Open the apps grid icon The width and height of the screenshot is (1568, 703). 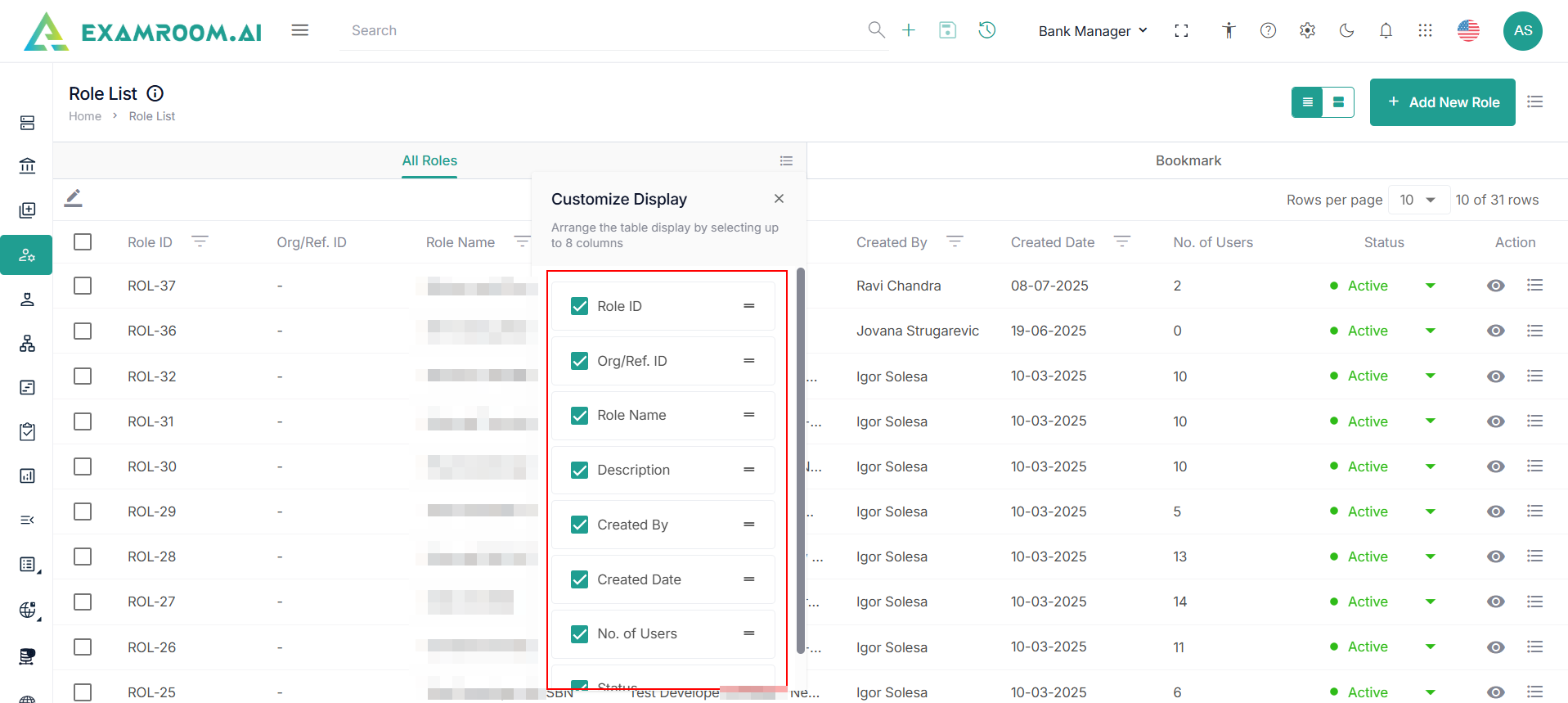[1425, 30]
